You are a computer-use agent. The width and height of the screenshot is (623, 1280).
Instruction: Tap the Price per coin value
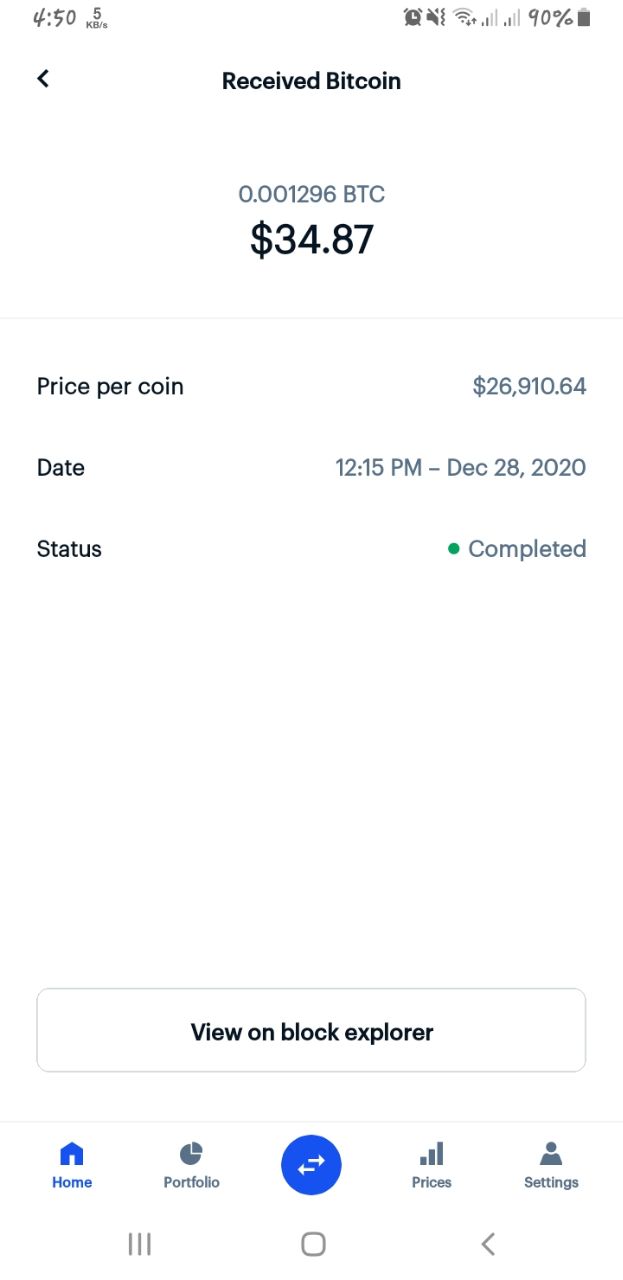pyautogui.click(x=529, y=386)
